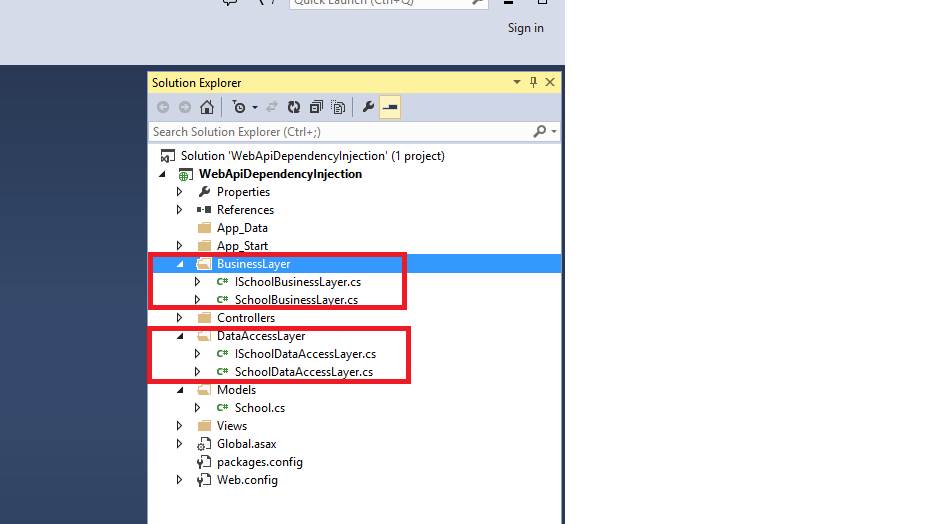Click the Sync with Active Document icon
The height and width of the screenshot is (524, 940).
click(x=272, y=107)
